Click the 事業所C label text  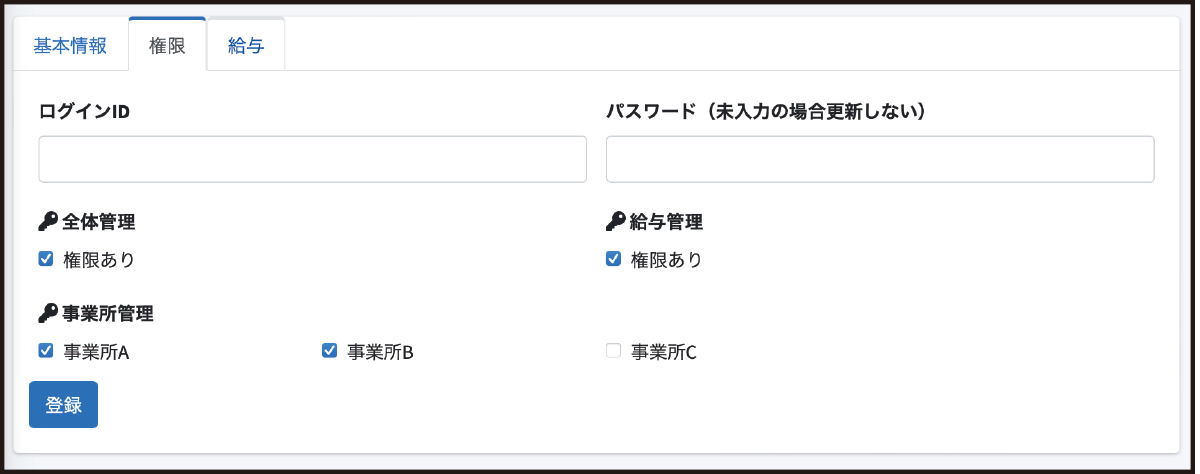664,352
